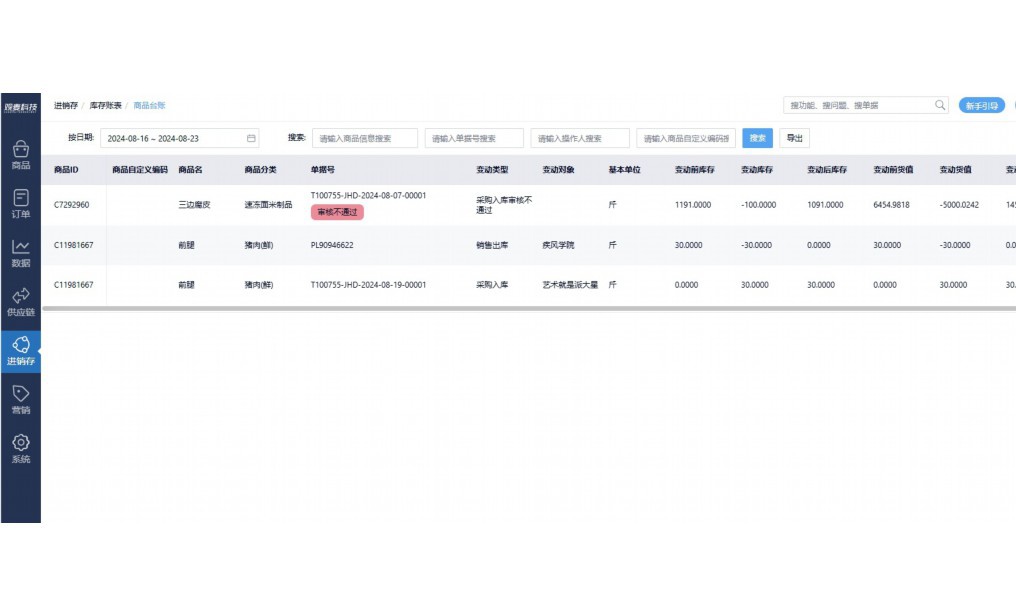Focus the 请输入商品信息搜索 input
Screen dimensions: 1016x616
click(365, 138)
